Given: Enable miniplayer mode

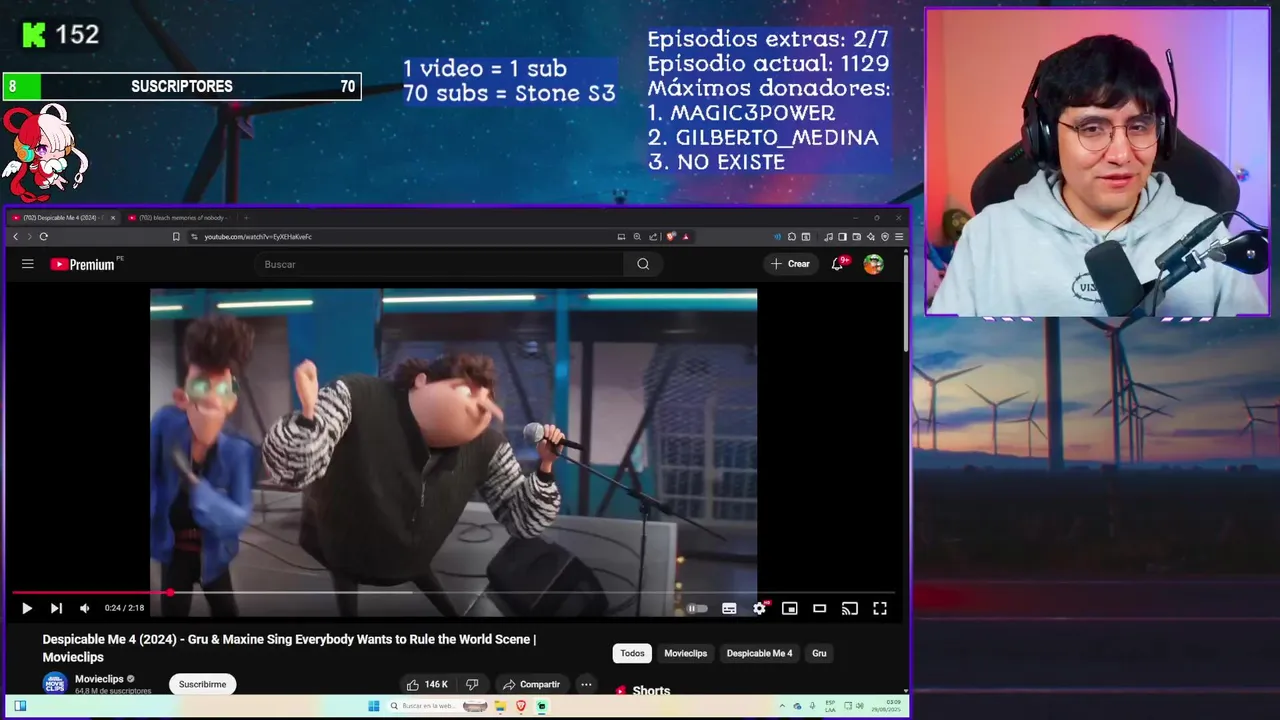Looking at the screenshot, I should 789,608.
